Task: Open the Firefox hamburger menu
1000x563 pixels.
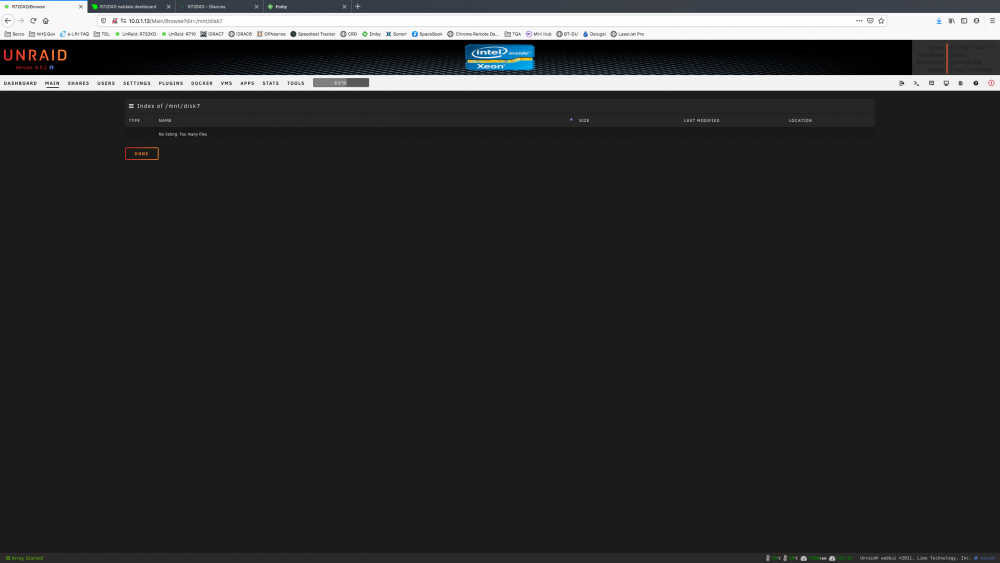Action: click(992, 20)
